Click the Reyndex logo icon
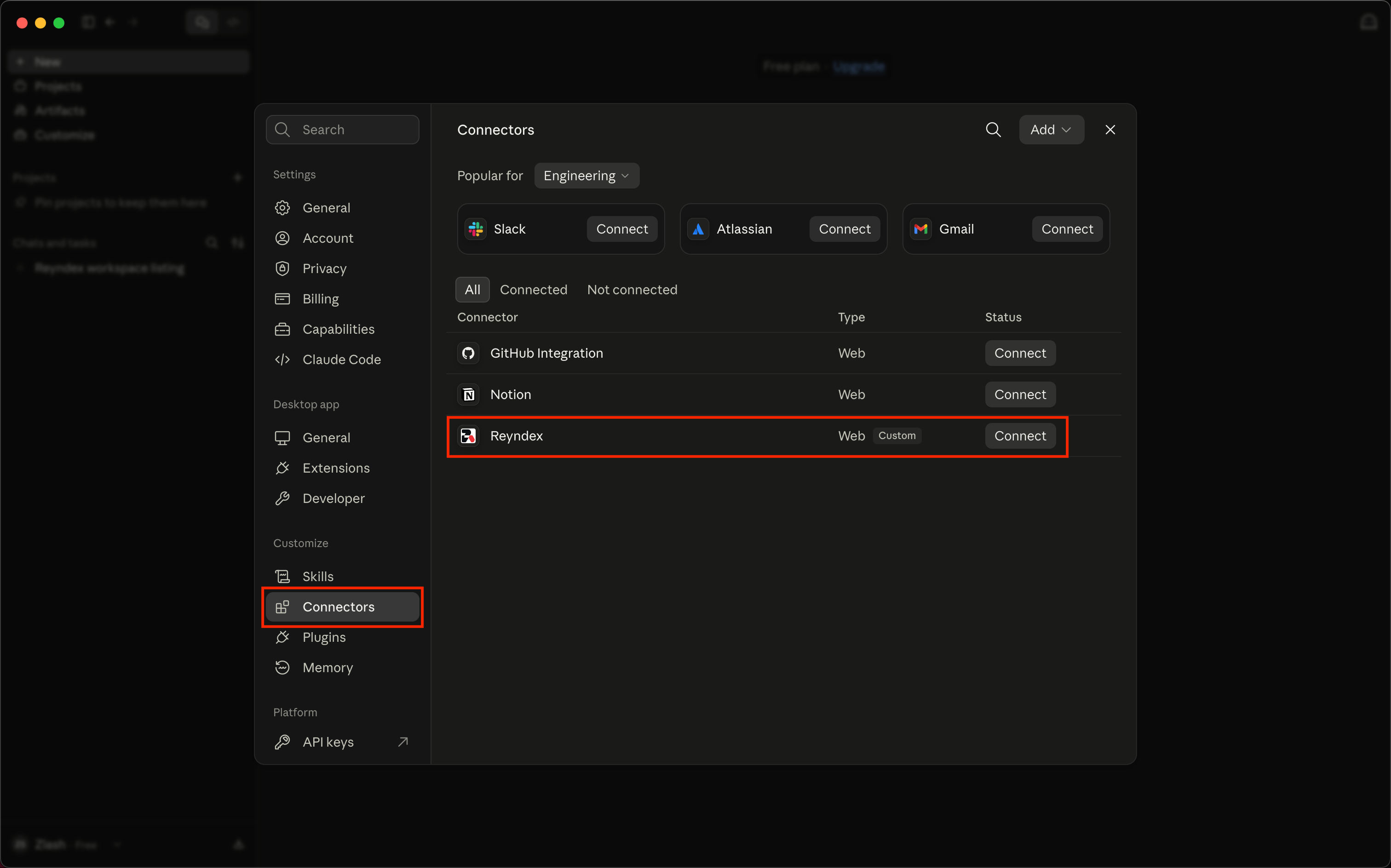The image size is (1391, 868). pos(468,436)
